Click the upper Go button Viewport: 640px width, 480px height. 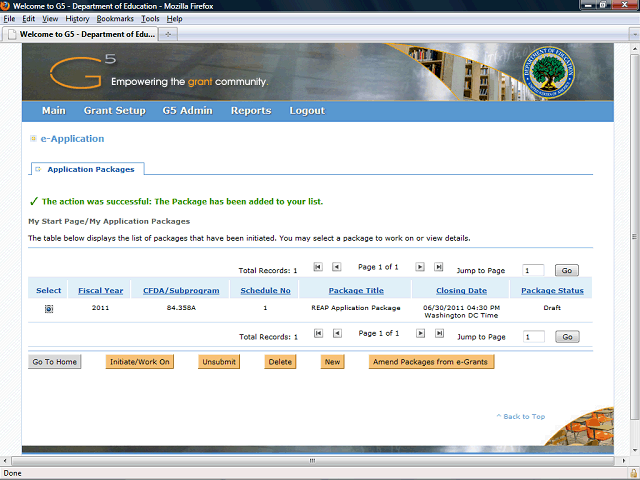click(567, 270)
